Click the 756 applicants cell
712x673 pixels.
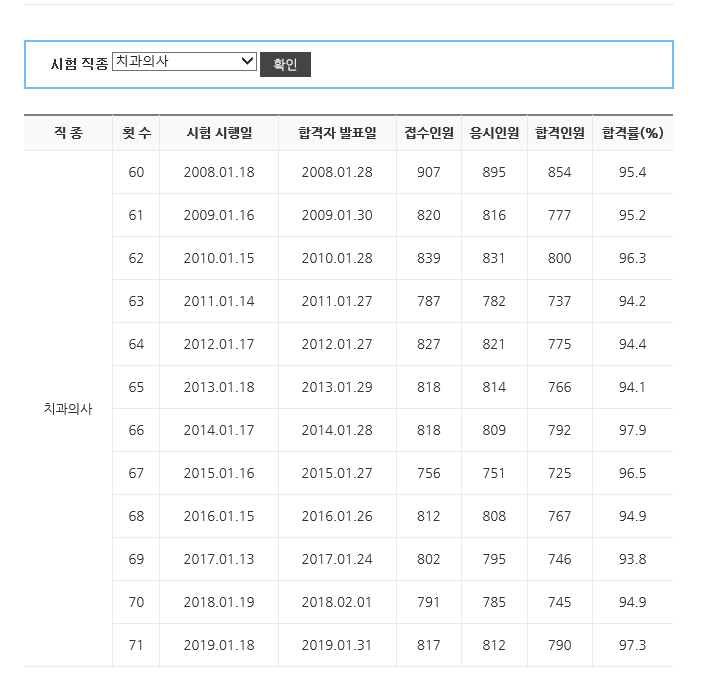coord(429,473)
